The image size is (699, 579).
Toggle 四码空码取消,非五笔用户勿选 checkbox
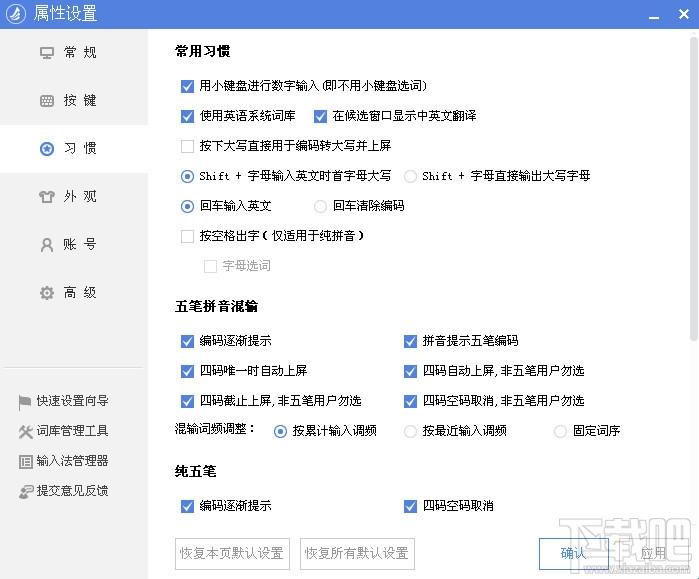(410, 401)
